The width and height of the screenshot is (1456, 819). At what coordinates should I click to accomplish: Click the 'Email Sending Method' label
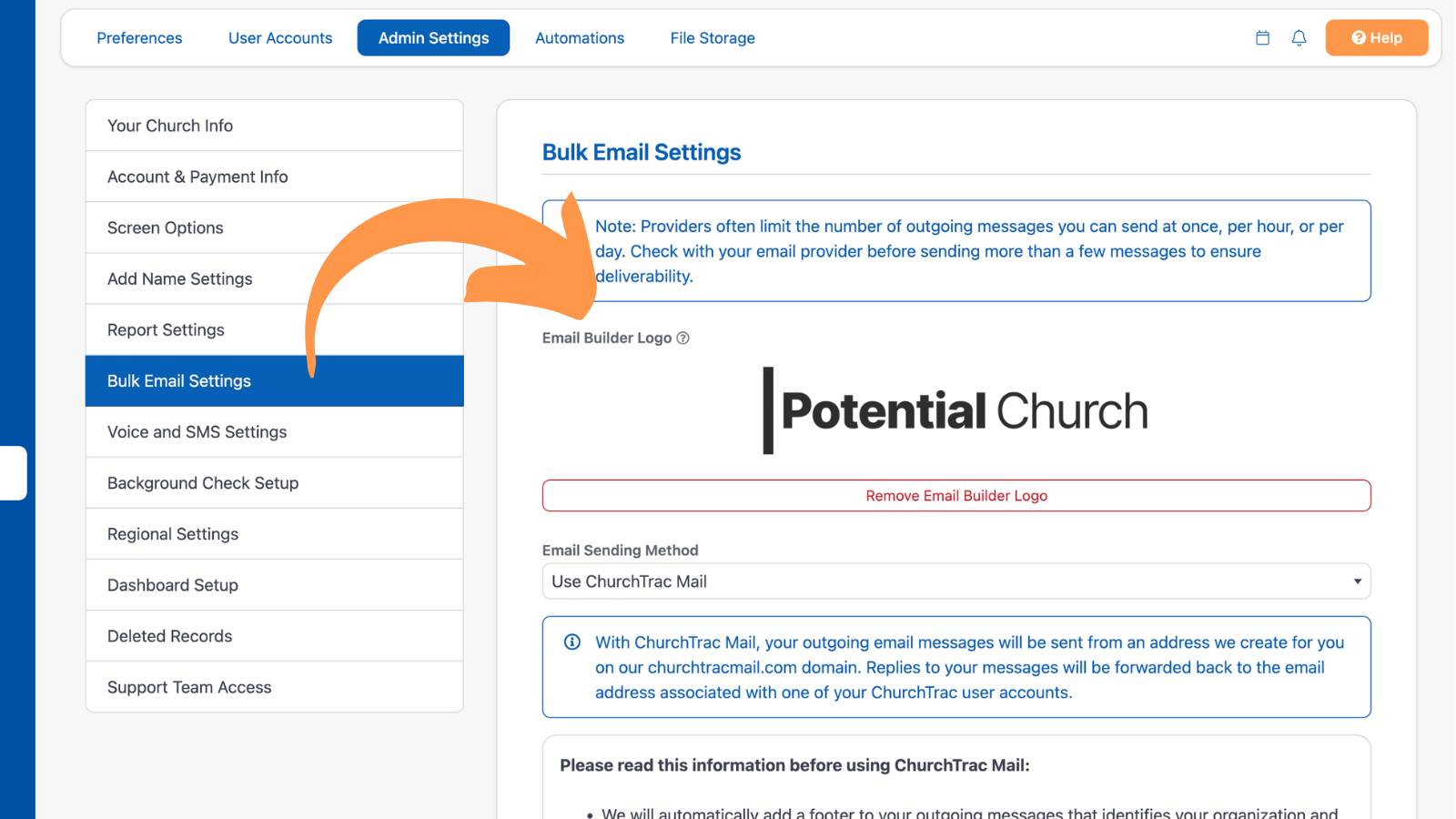coord(621,551)
